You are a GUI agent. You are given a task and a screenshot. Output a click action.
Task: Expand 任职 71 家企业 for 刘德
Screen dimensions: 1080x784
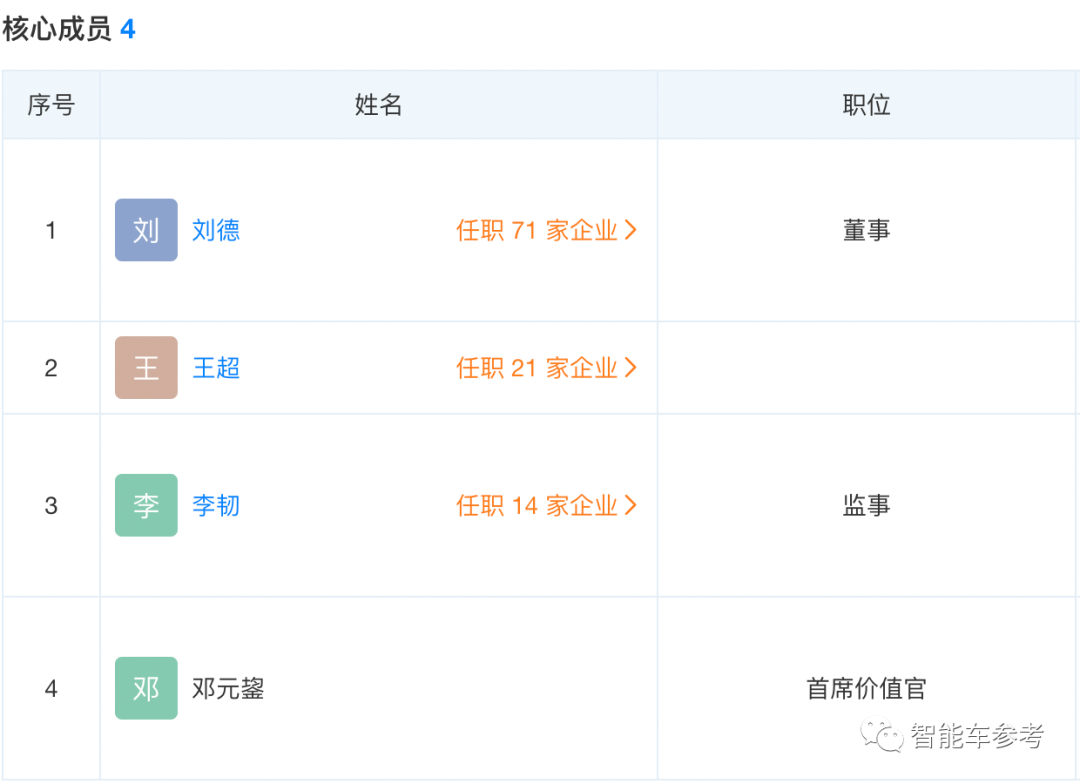pos(546,230)
